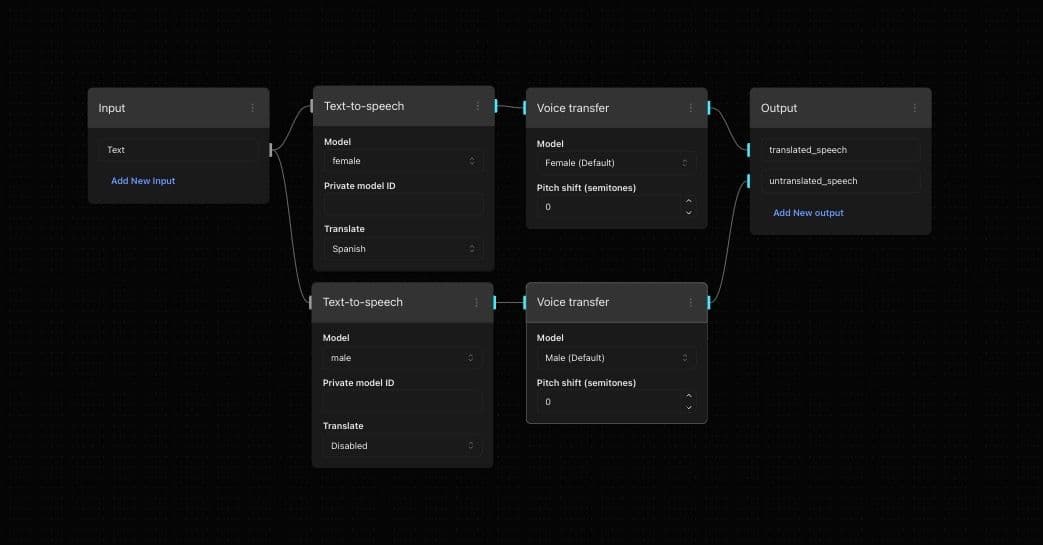
Task: Open options menu of female Text-to-speech node
Action: [x=477, y=106]
